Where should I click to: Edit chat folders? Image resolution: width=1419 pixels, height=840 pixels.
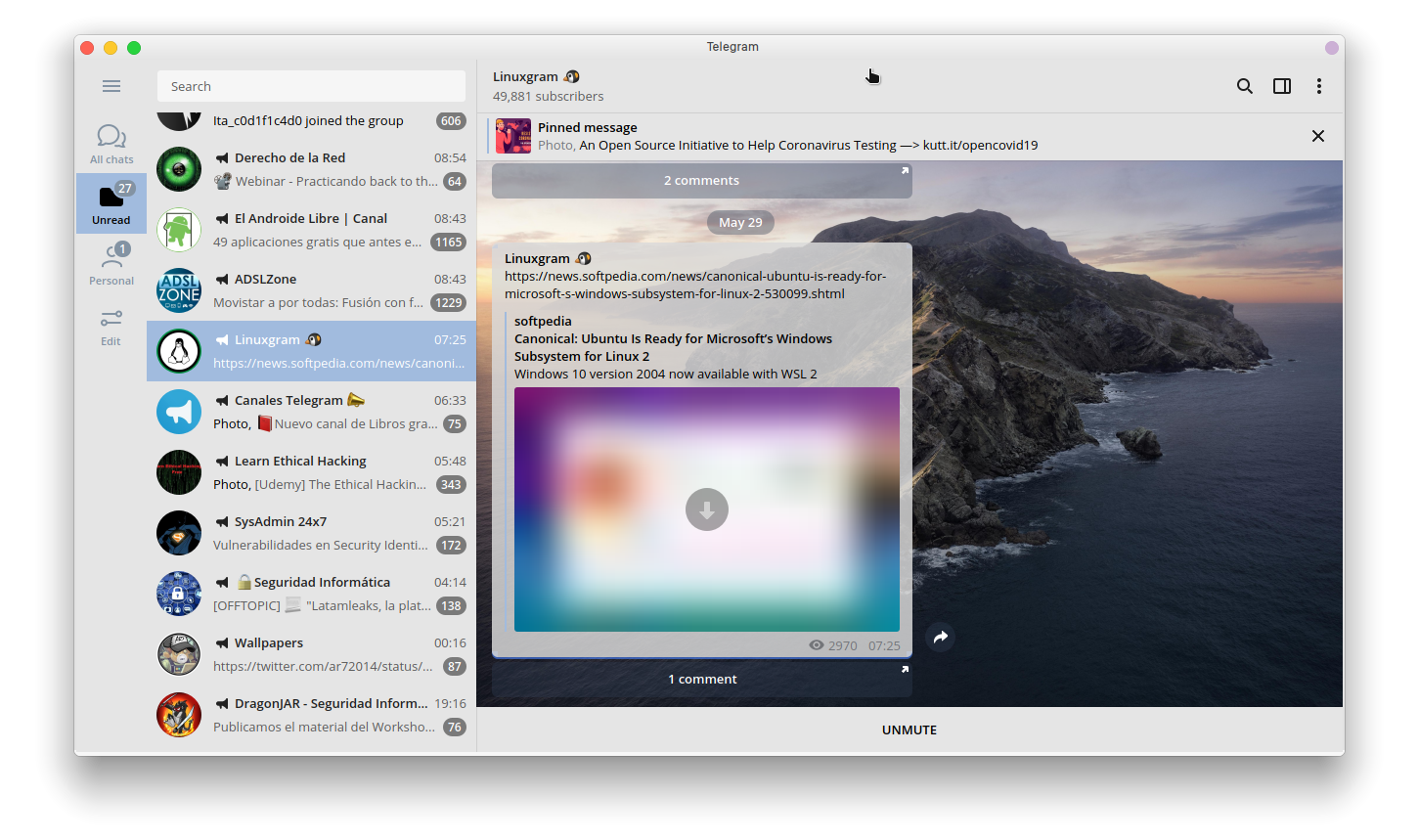pos(111,327)
